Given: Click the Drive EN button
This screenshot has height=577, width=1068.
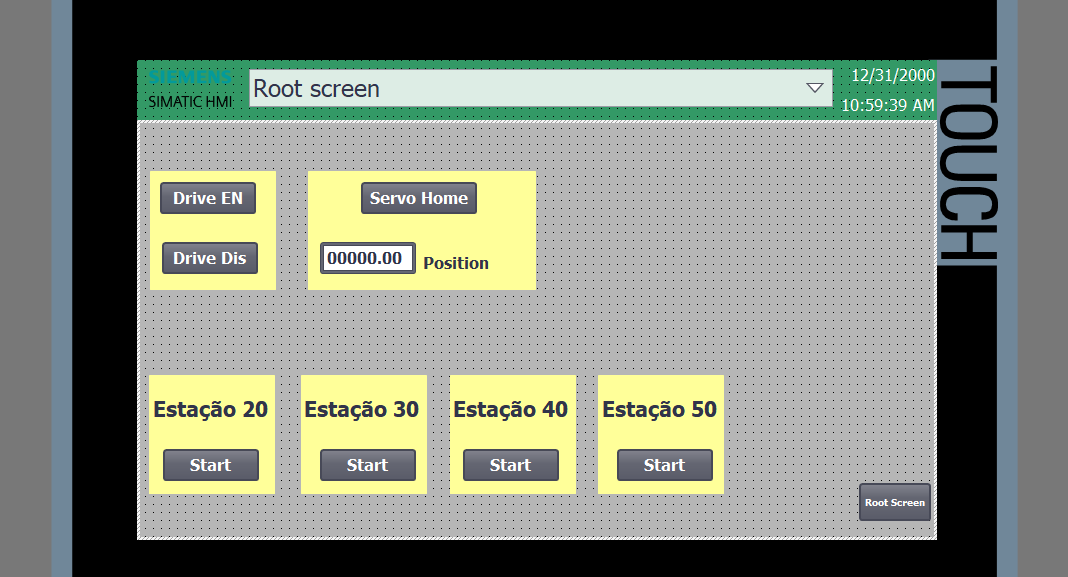Looking at the screenshot, I should tap(208, 198).
